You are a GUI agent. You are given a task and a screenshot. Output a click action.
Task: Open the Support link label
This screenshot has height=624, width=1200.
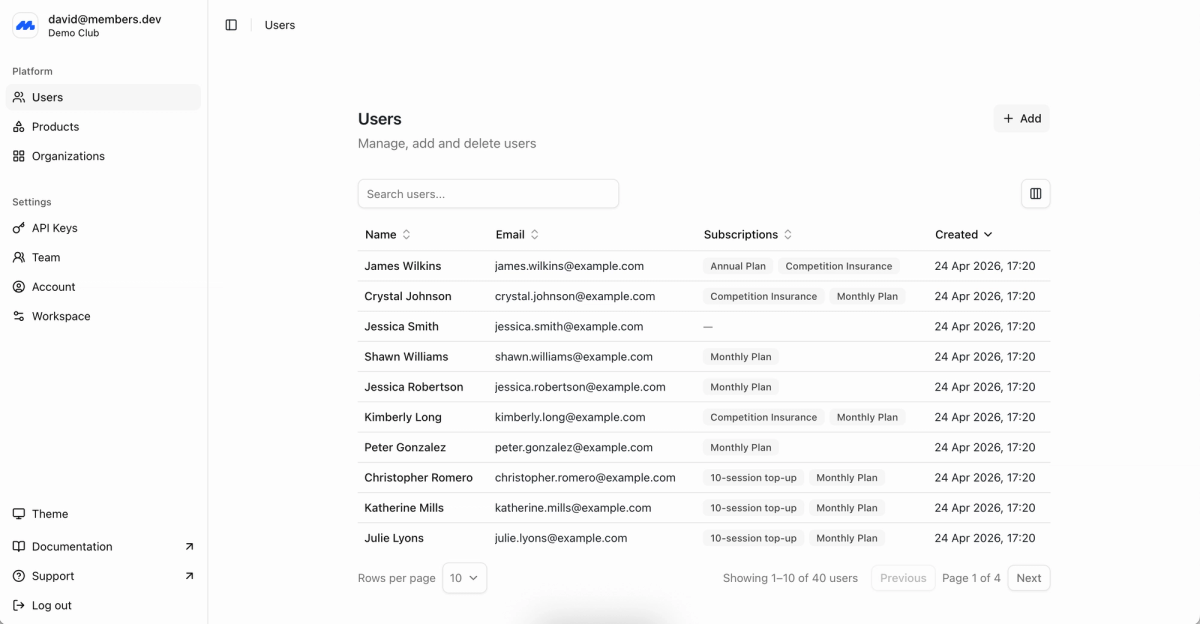pos(53,576)
